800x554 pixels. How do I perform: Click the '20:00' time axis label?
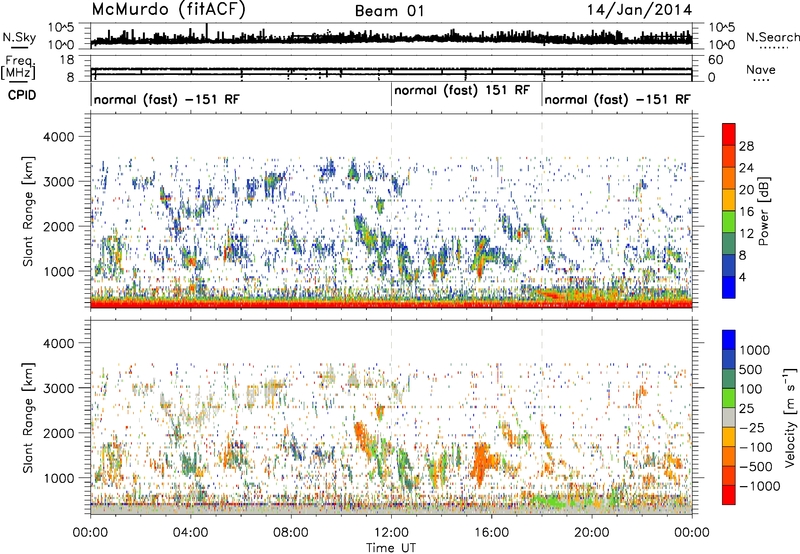[591, 533]
